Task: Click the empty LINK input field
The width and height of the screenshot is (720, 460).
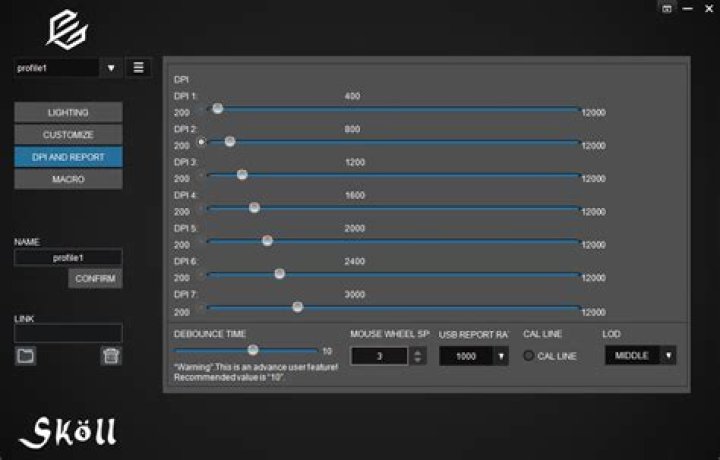Action: click(68, 333)
